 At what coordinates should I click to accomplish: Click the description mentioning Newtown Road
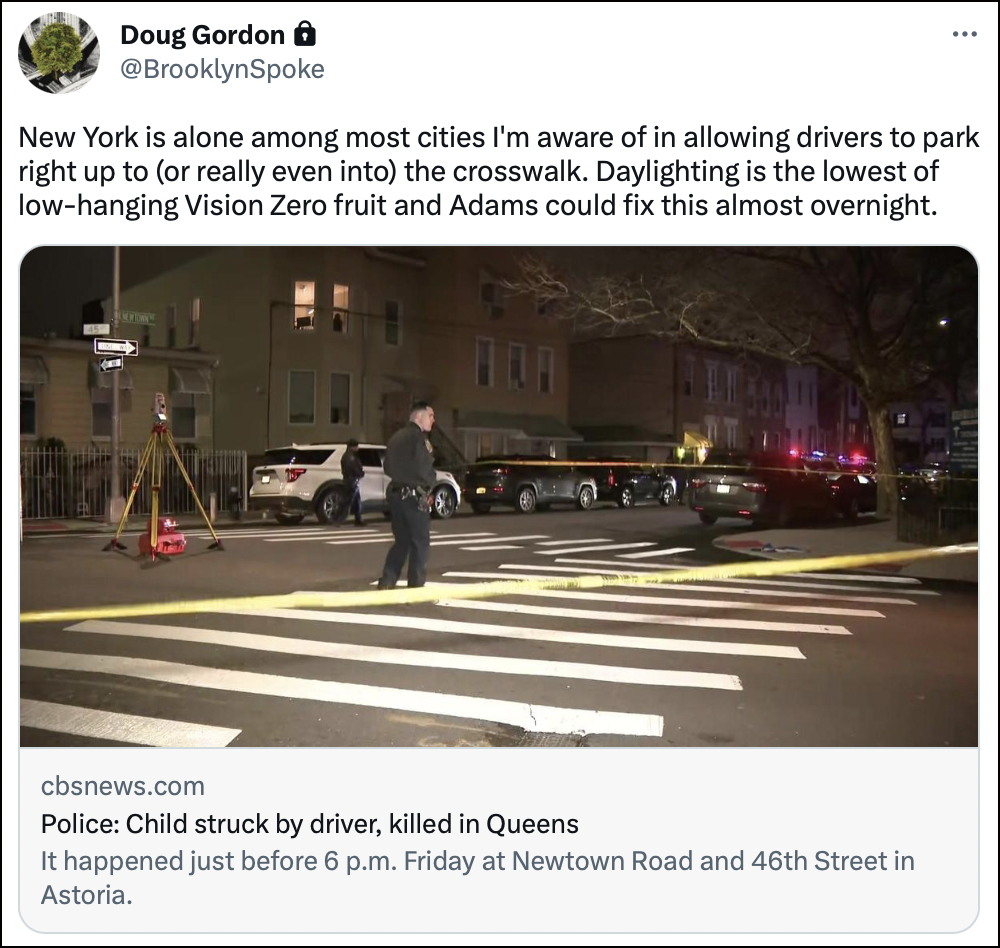(478, 878)
